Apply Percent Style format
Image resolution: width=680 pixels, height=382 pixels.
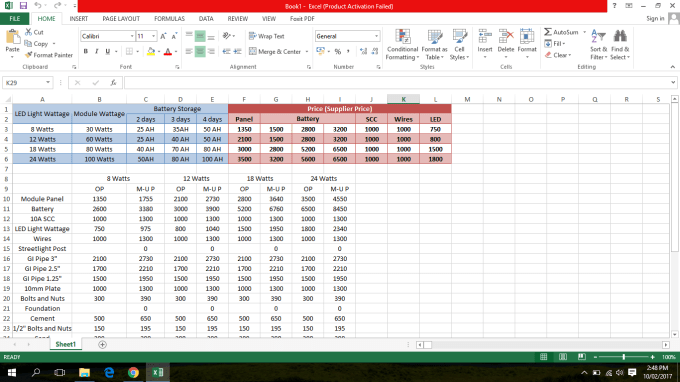pos(338,52)
